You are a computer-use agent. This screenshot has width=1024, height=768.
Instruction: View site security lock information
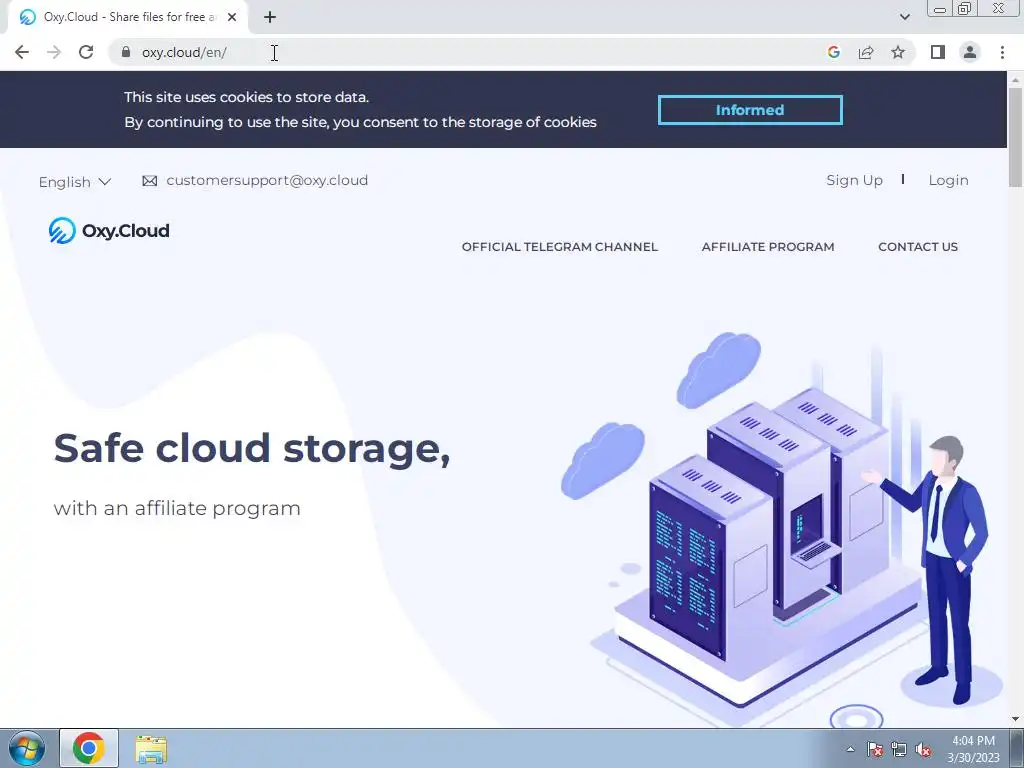(x=126, y=52)
